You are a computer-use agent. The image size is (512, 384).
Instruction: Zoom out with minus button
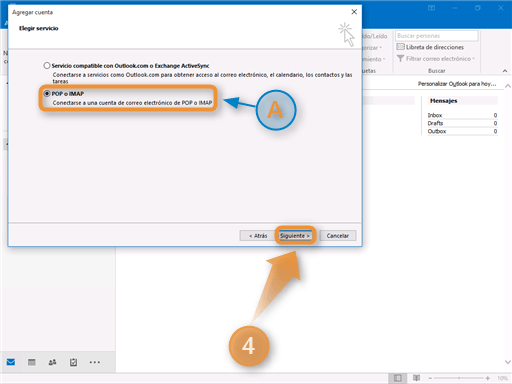430,378
